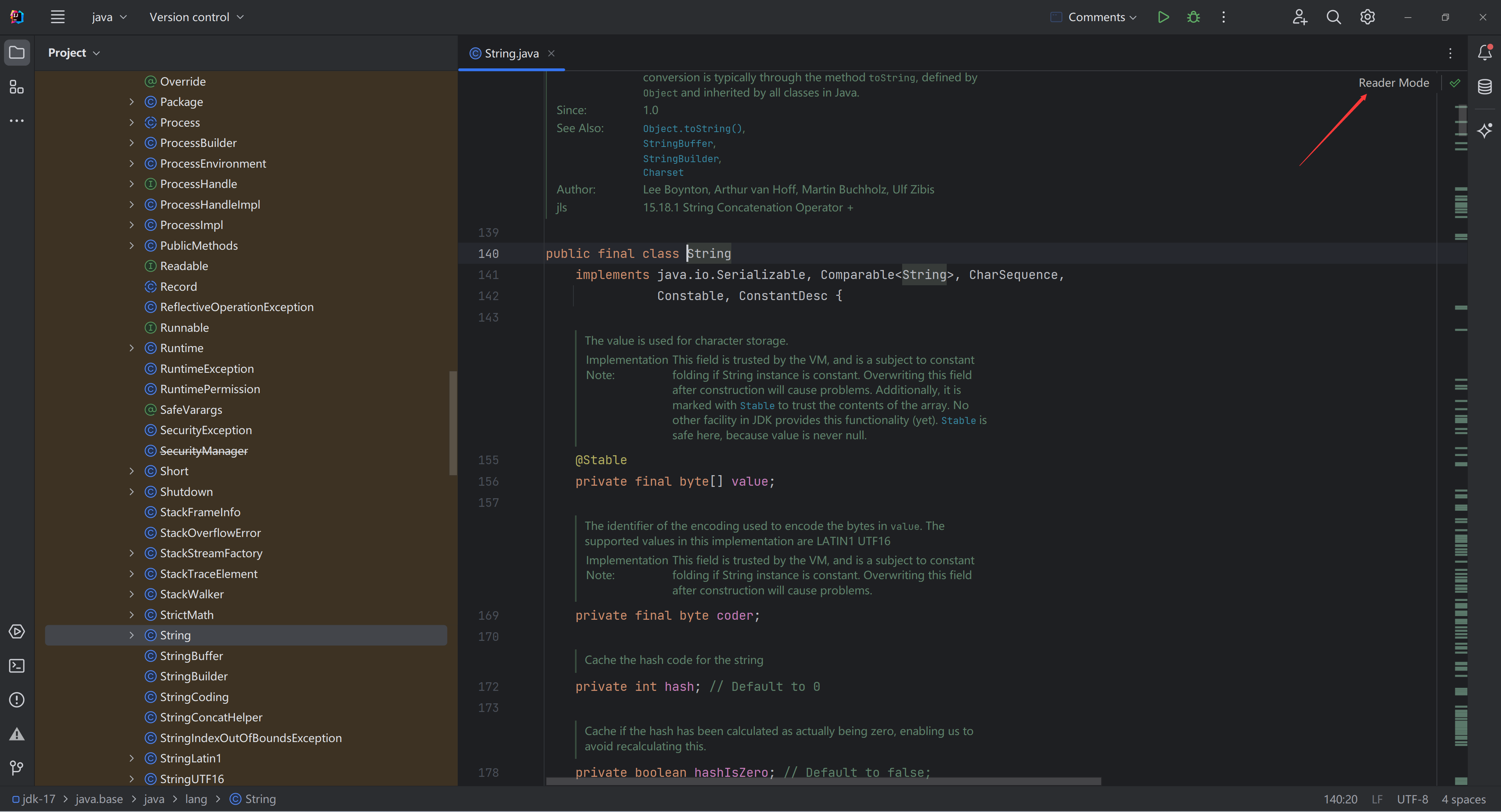Click line number 156 in the gutter
The image size is (1501, 812).
tap(488, 482)
